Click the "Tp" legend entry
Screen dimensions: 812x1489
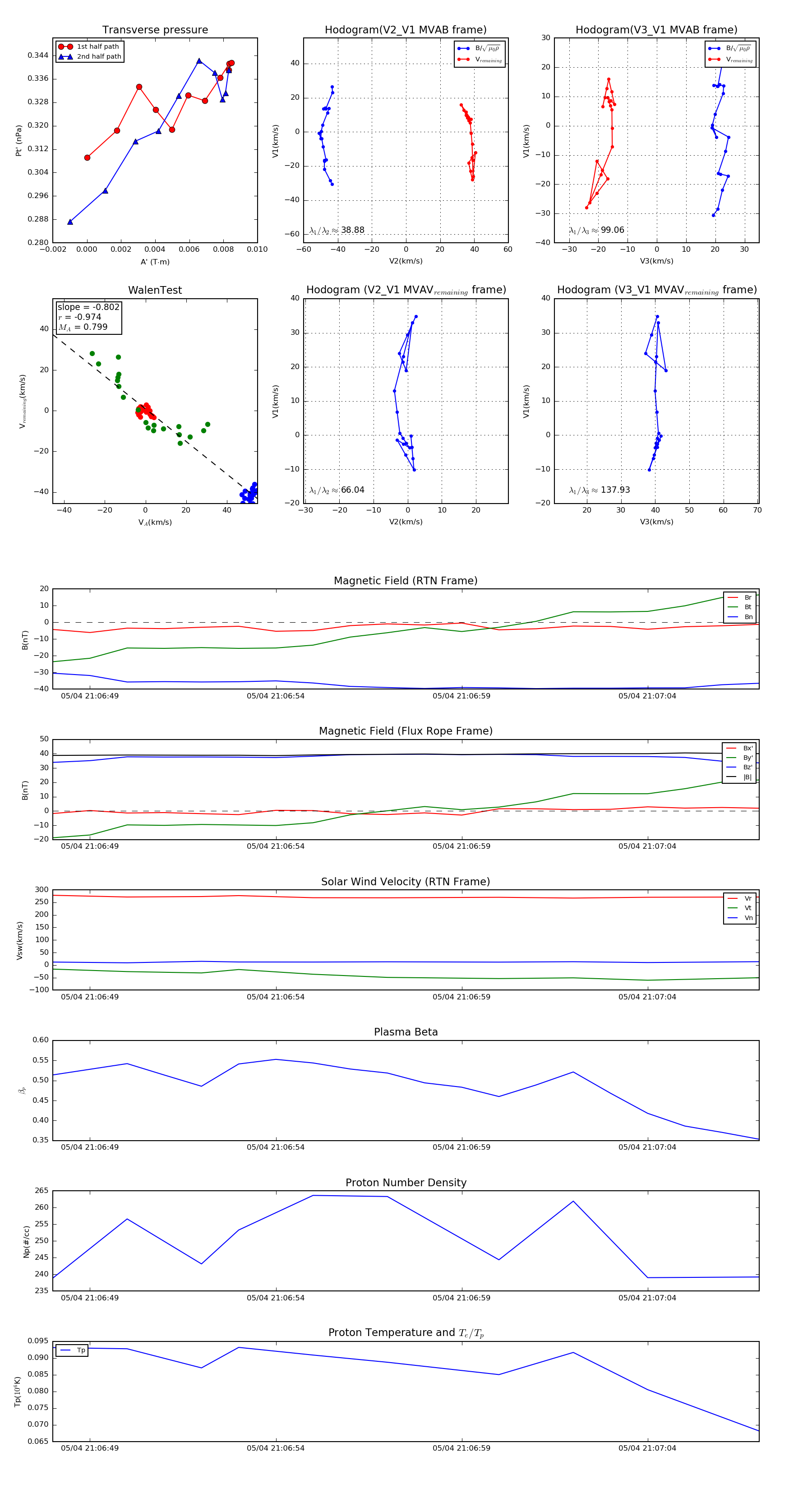(72, 1350)
